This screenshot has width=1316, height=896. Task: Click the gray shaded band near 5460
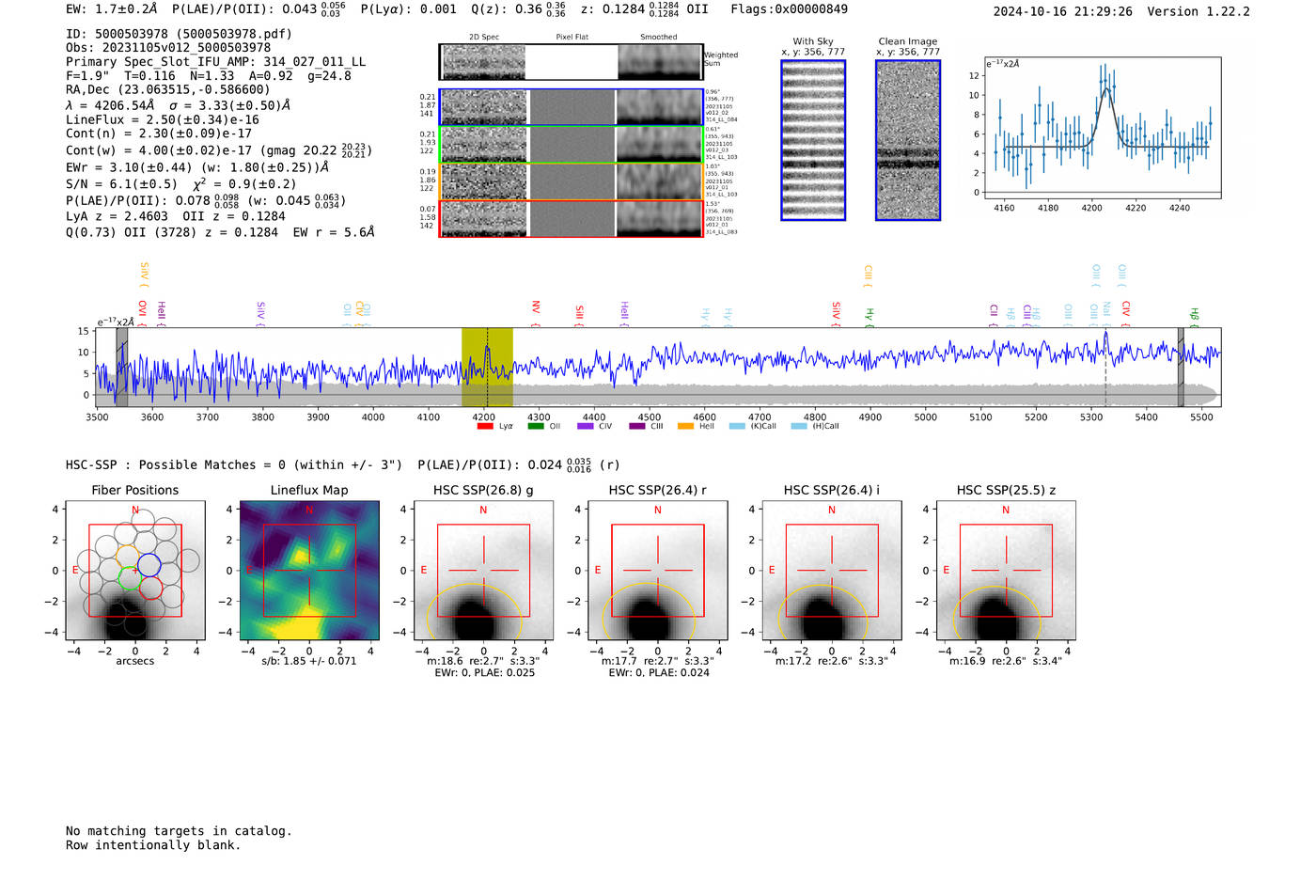(x=1181, y=368)
